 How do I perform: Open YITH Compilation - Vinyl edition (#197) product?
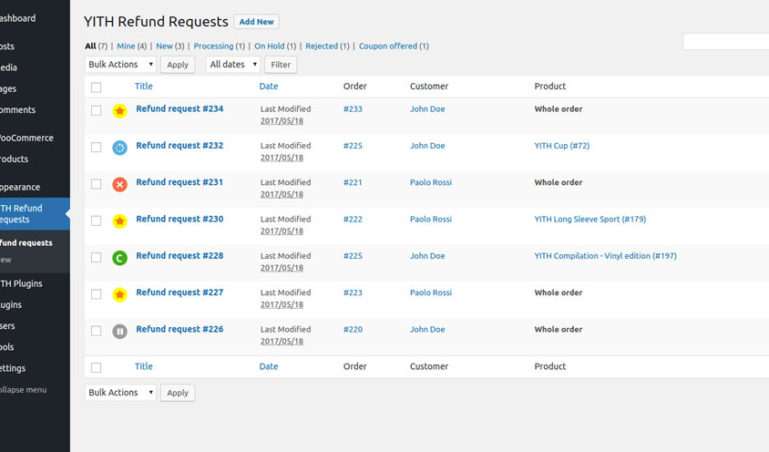tap(605, 256)
